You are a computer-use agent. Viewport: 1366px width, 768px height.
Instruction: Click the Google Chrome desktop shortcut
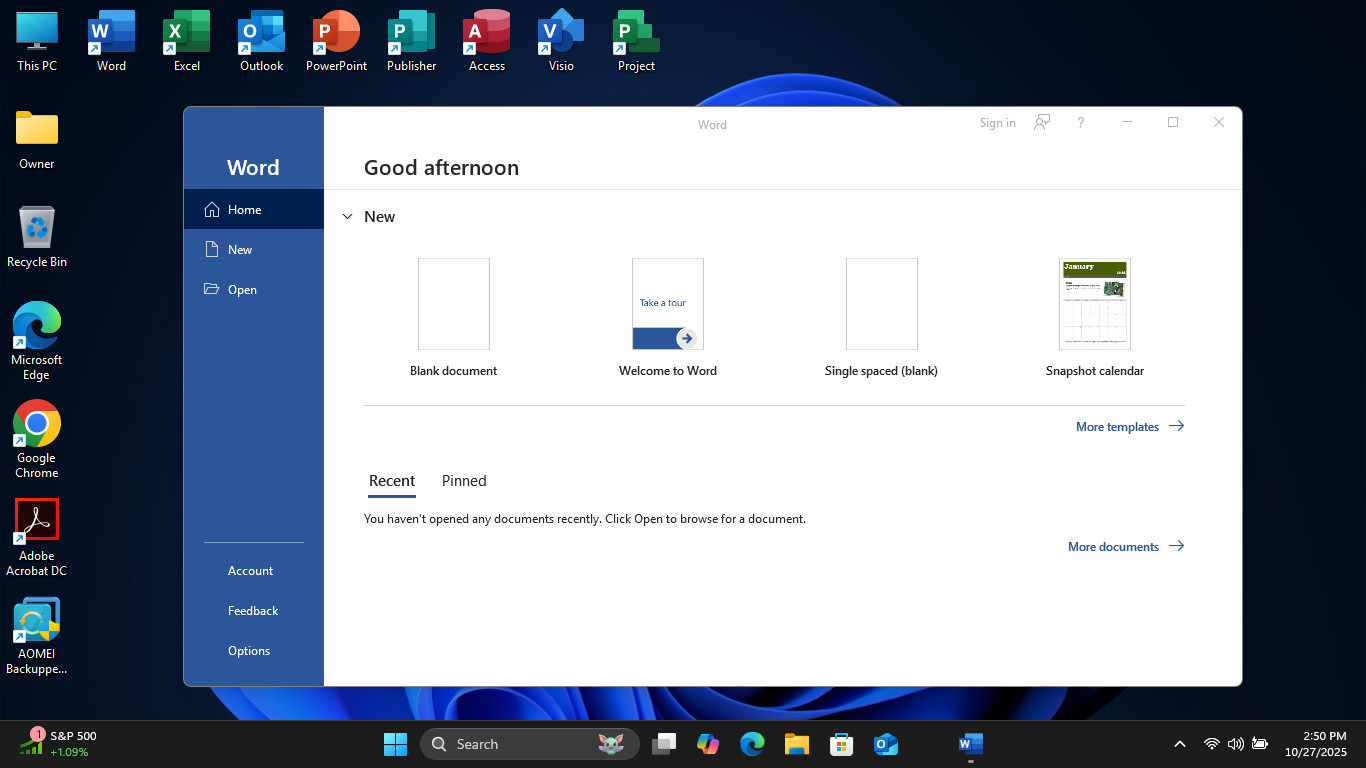point(37,440)
